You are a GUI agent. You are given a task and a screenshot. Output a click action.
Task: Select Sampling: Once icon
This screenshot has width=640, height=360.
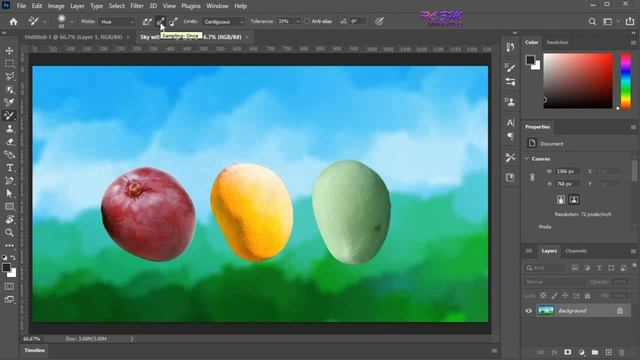pos(160,22)
